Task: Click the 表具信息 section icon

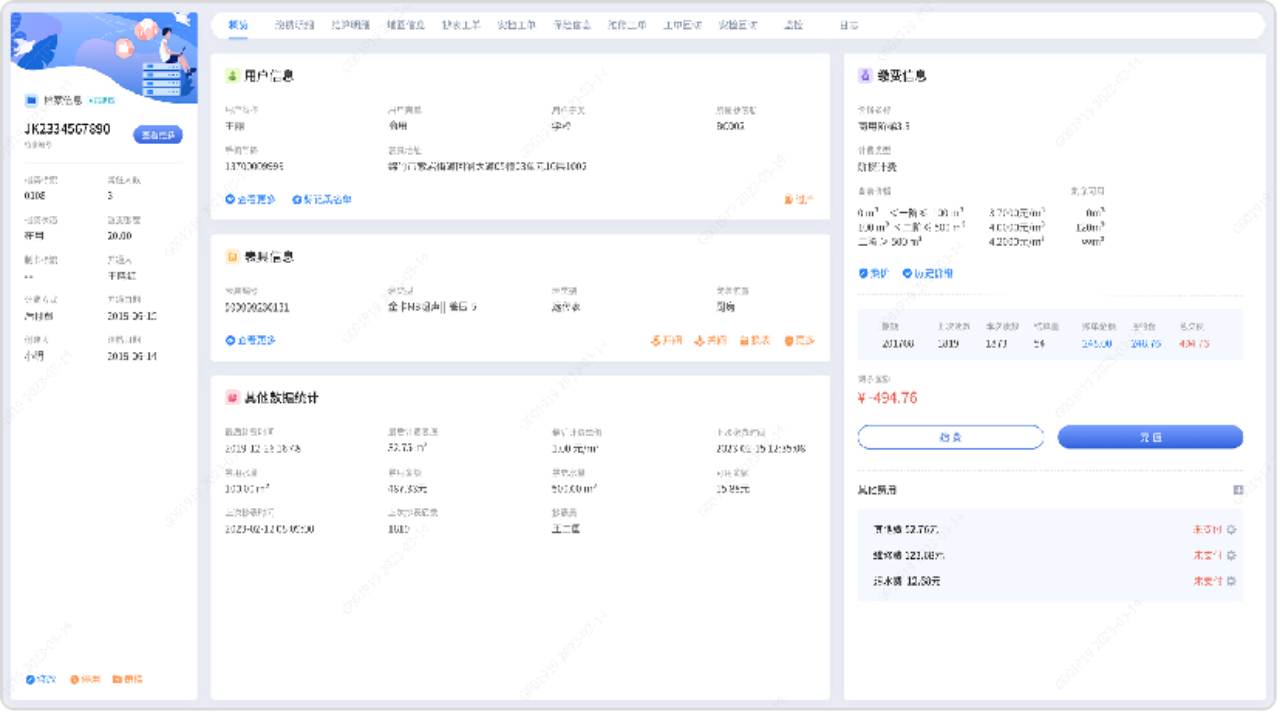Action: click(232, 257)
